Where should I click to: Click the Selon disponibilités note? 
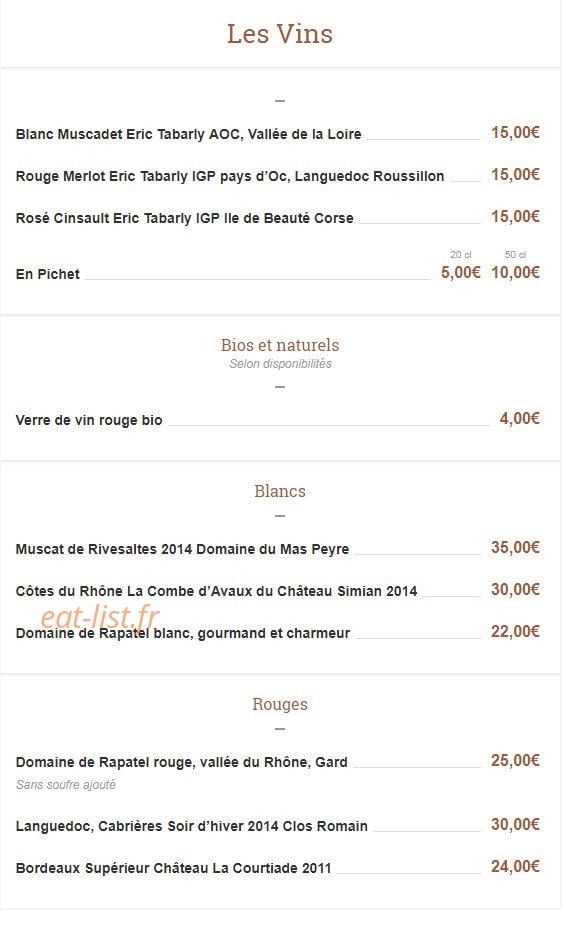click(280, 364)
